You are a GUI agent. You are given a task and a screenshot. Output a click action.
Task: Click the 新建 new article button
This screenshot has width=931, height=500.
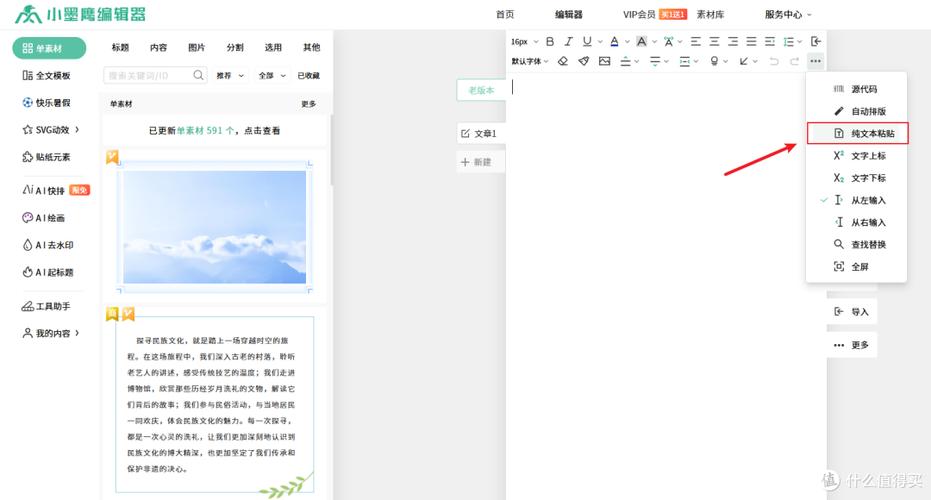481,162
